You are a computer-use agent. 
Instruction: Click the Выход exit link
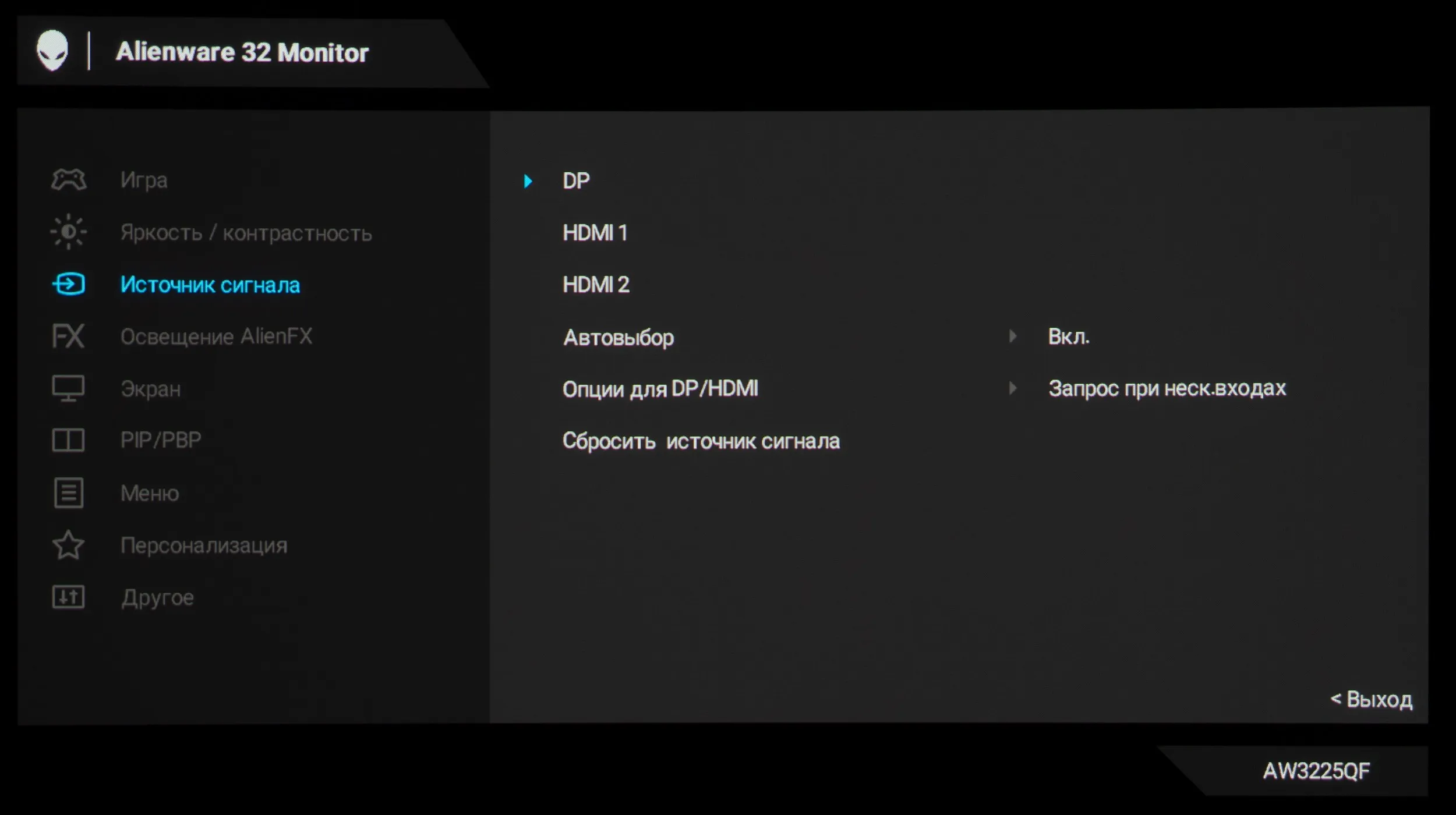(1372, 699)
